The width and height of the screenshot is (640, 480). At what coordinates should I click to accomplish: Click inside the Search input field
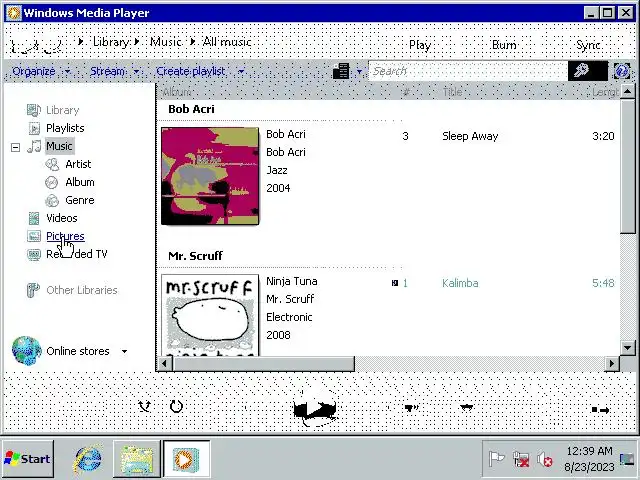point(468,71)
